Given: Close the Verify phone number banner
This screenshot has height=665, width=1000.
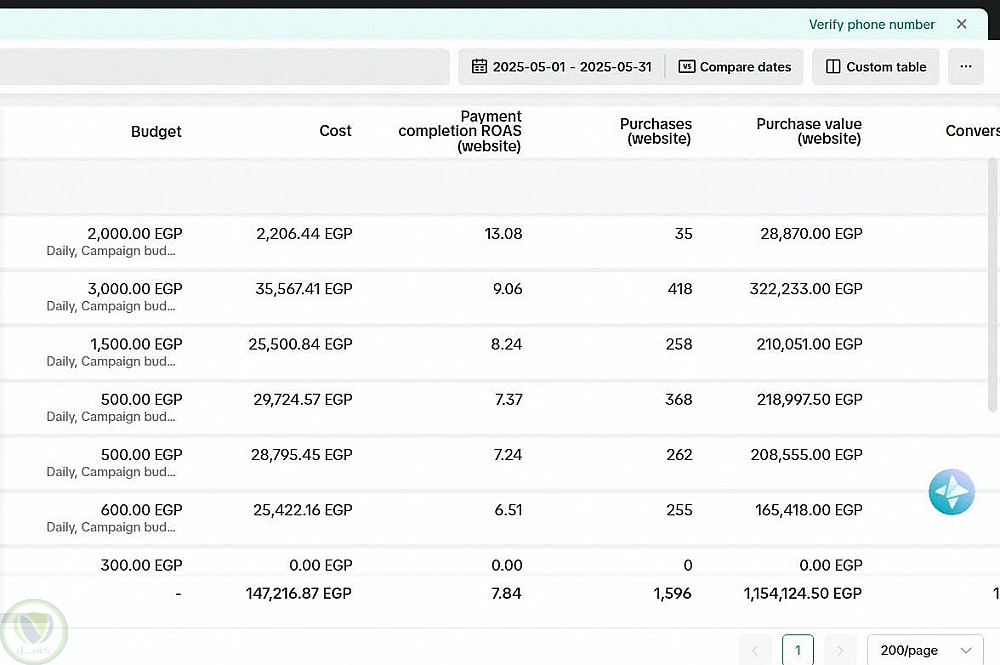Looking at the screenshot, I should tap(962, 24).
